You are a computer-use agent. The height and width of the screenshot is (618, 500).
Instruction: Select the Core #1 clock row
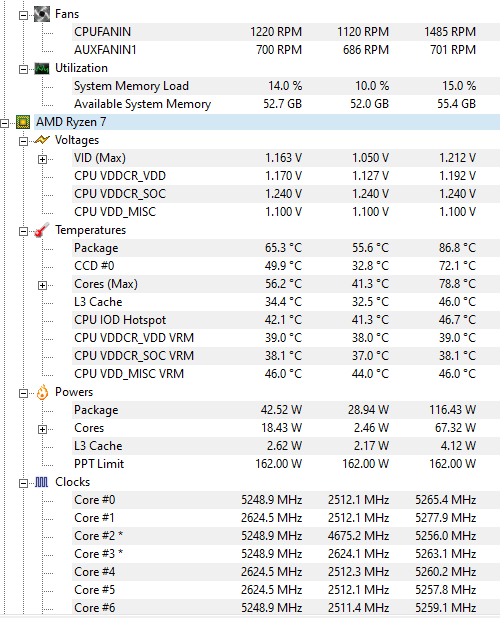pyautogui.click(x=286, y=518)
